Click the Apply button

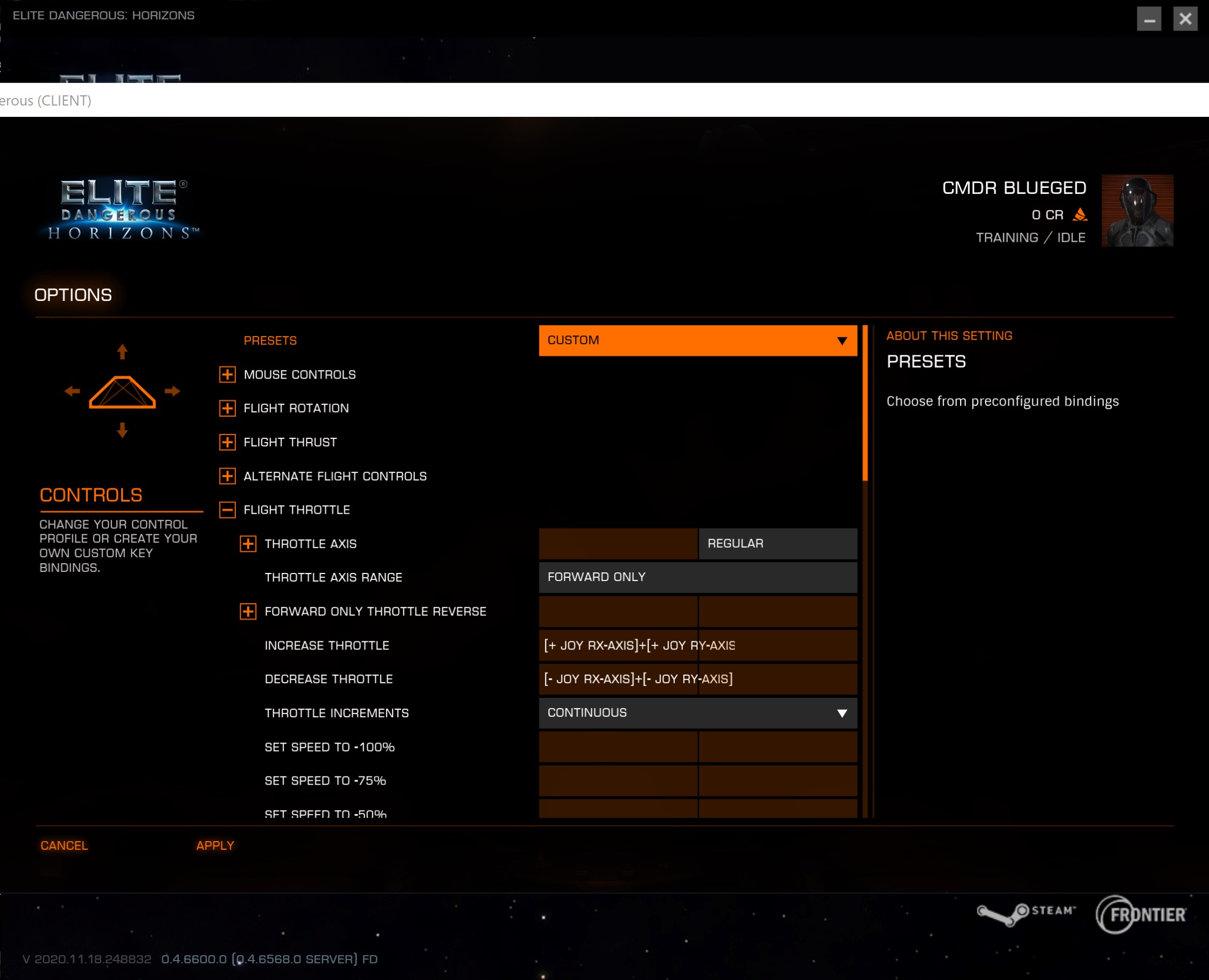pos(215,845)
